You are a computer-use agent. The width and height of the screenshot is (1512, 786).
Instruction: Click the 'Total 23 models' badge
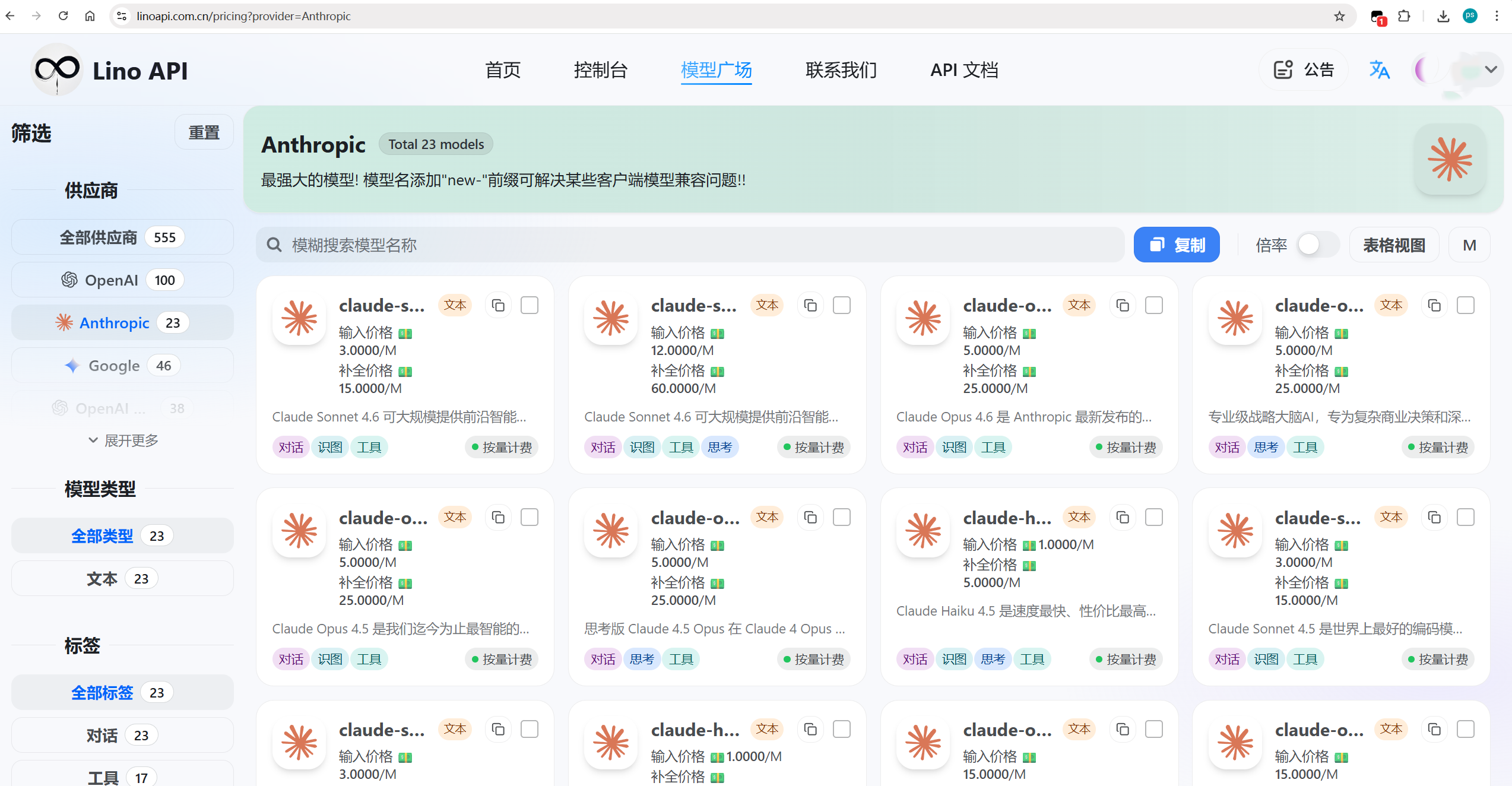[x=436, y=144]
